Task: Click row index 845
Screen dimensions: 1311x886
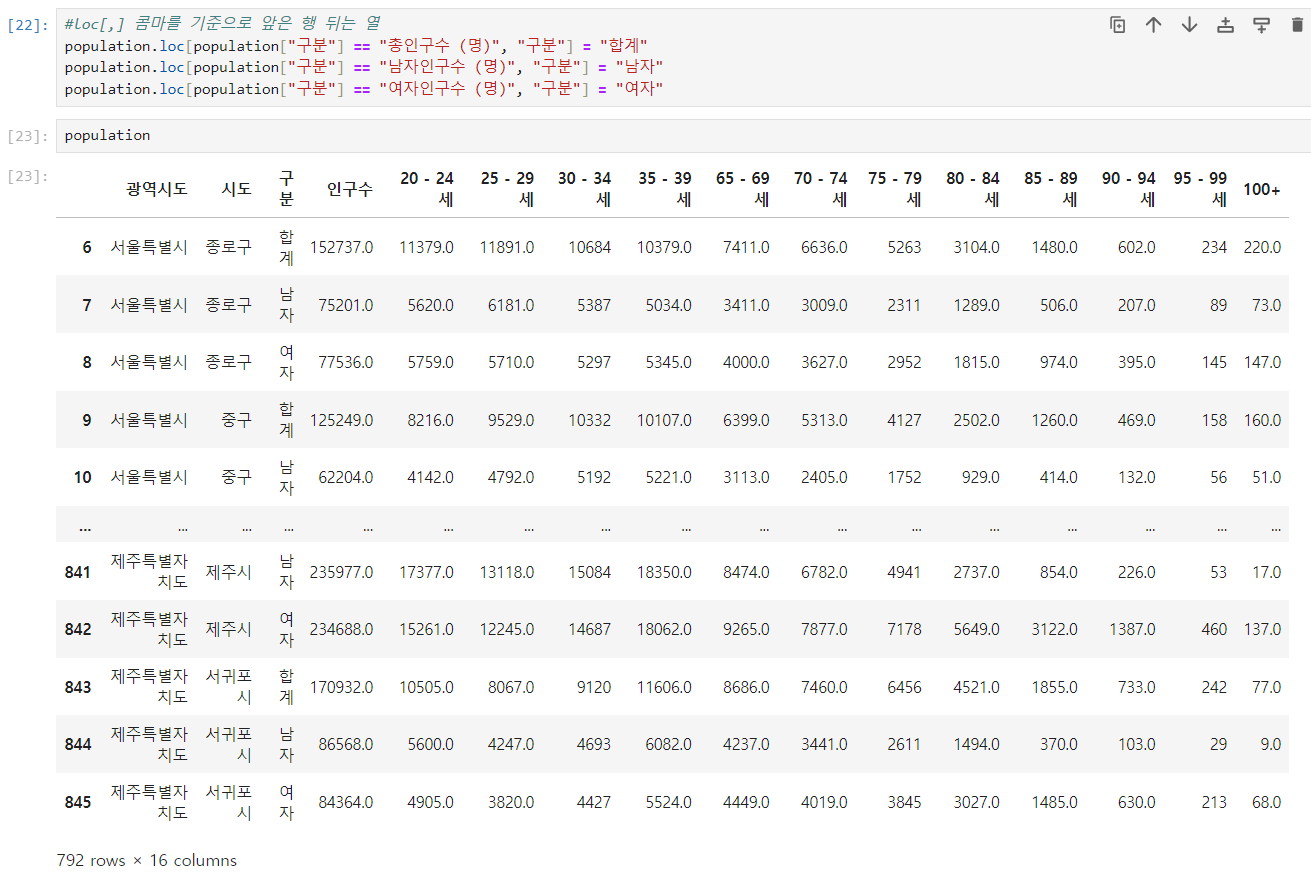Action: coord(78,802)
